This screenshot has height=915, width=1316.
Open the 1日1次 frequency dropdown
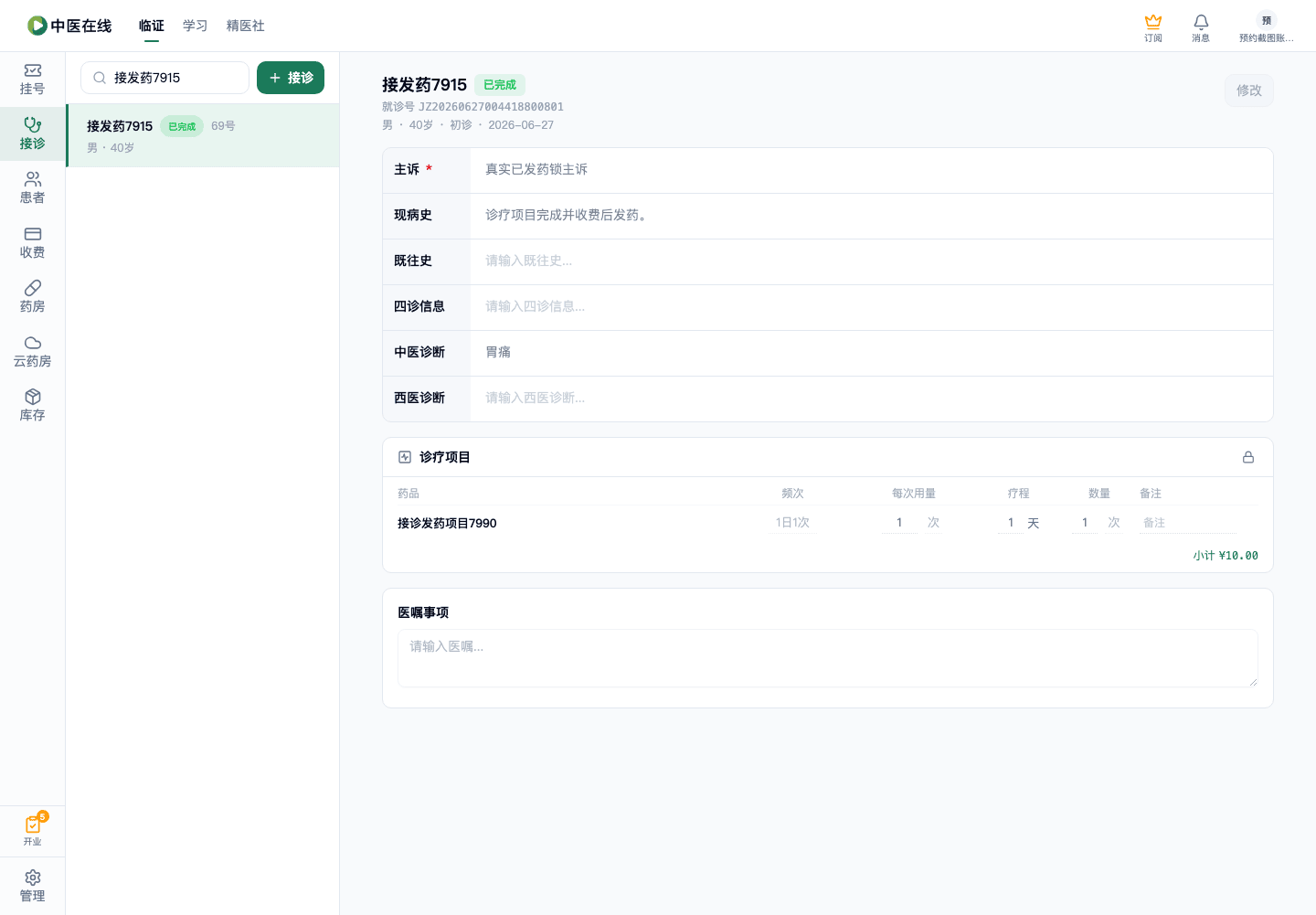coord(792,523)
